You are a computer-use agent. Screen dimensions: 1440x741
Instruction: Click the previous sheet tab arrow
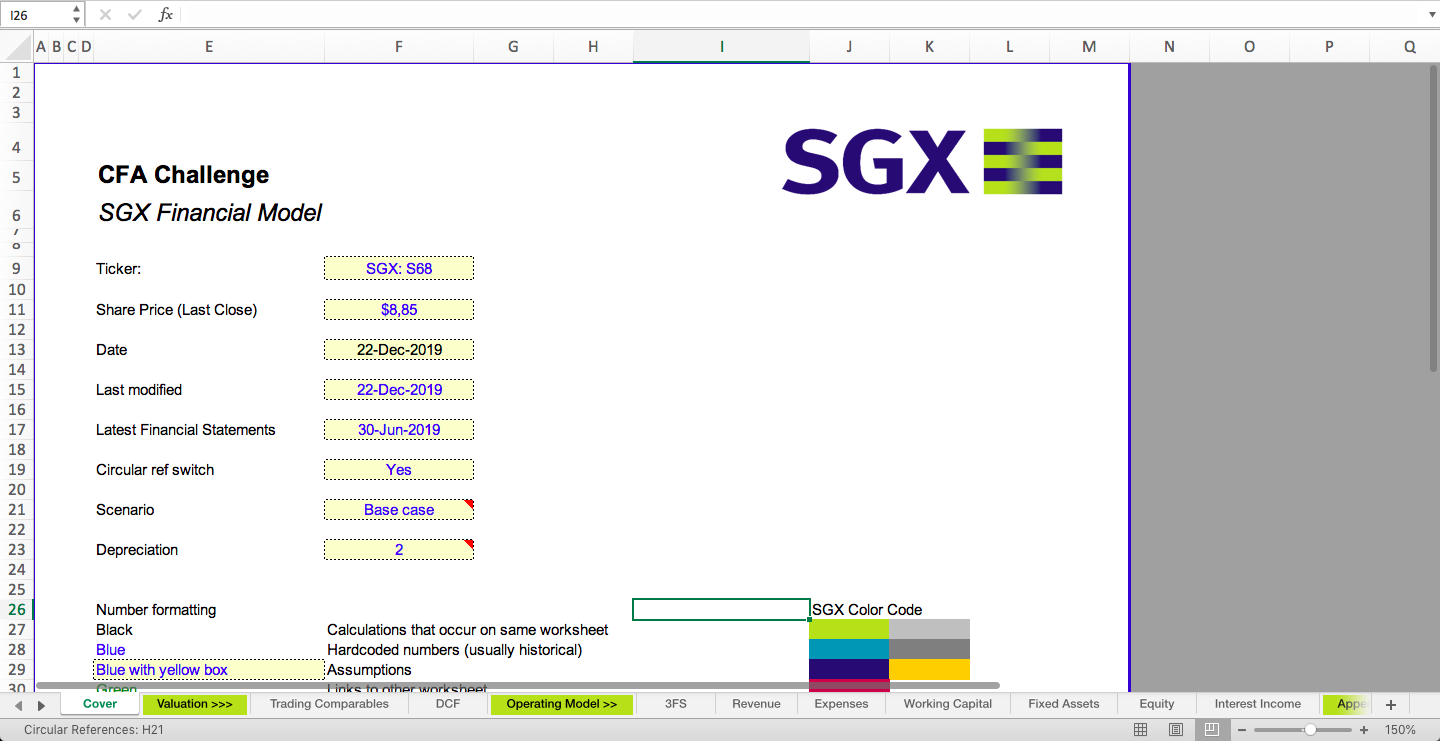(x=18, y=705)
